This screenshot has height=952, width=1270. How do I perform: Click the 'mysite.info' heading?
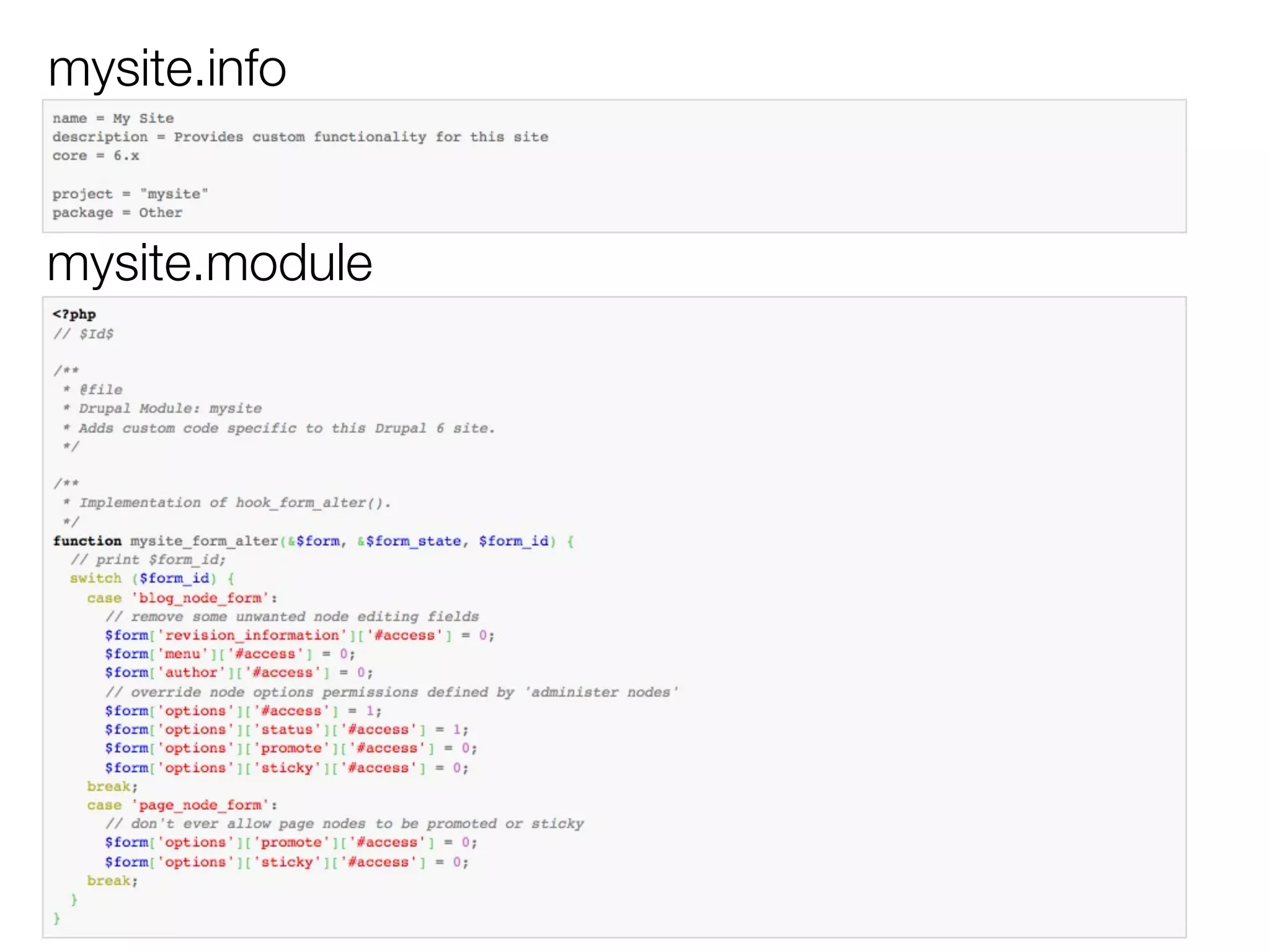point(167,69)
